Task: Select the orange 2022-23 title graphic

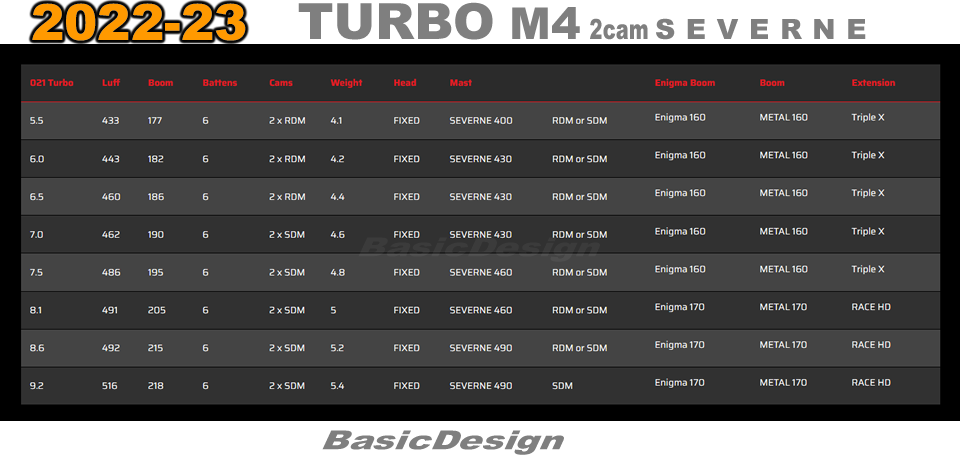Action: (x=138, y=23)
